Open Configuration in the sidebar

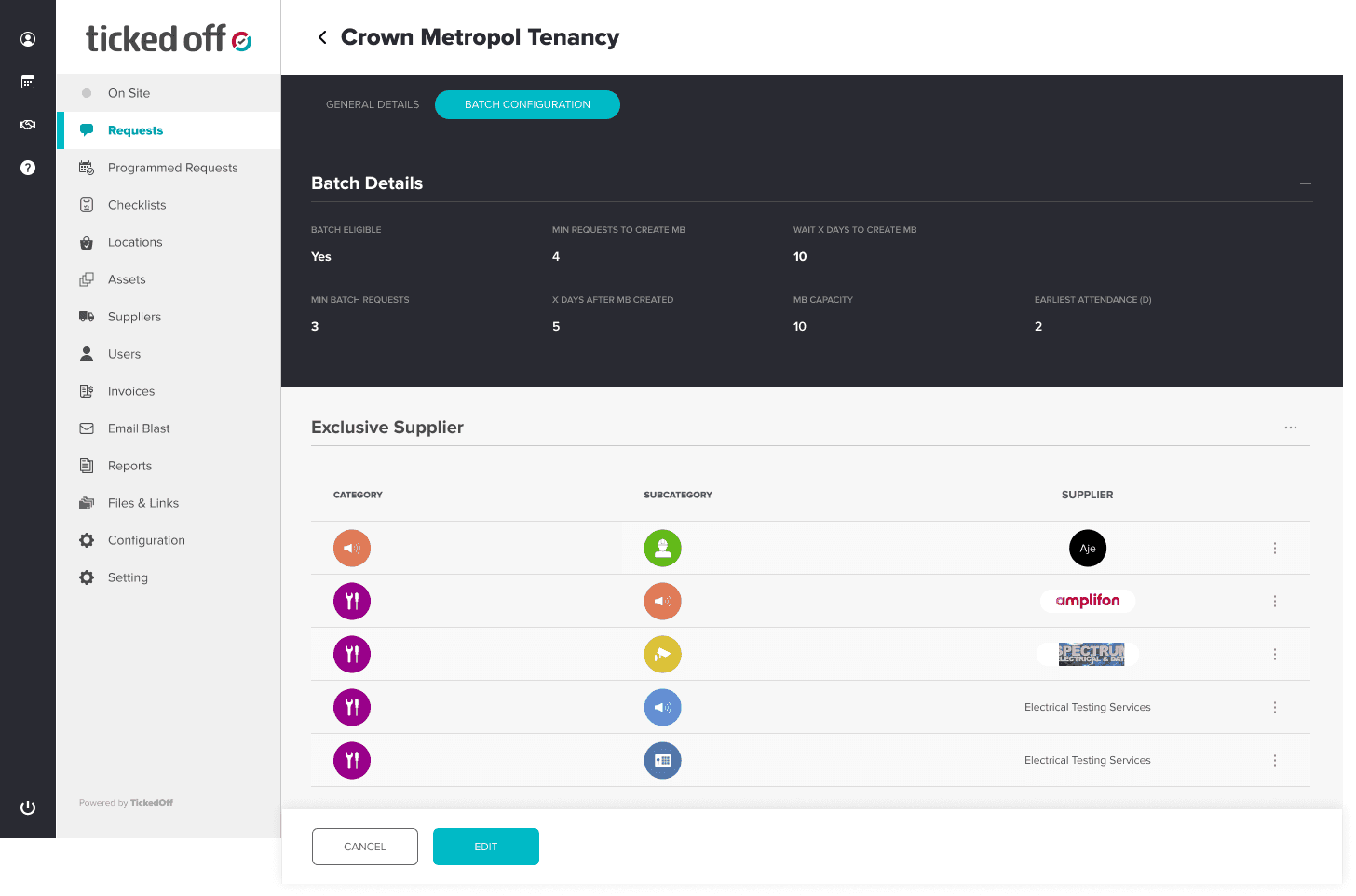pos(169,540)
